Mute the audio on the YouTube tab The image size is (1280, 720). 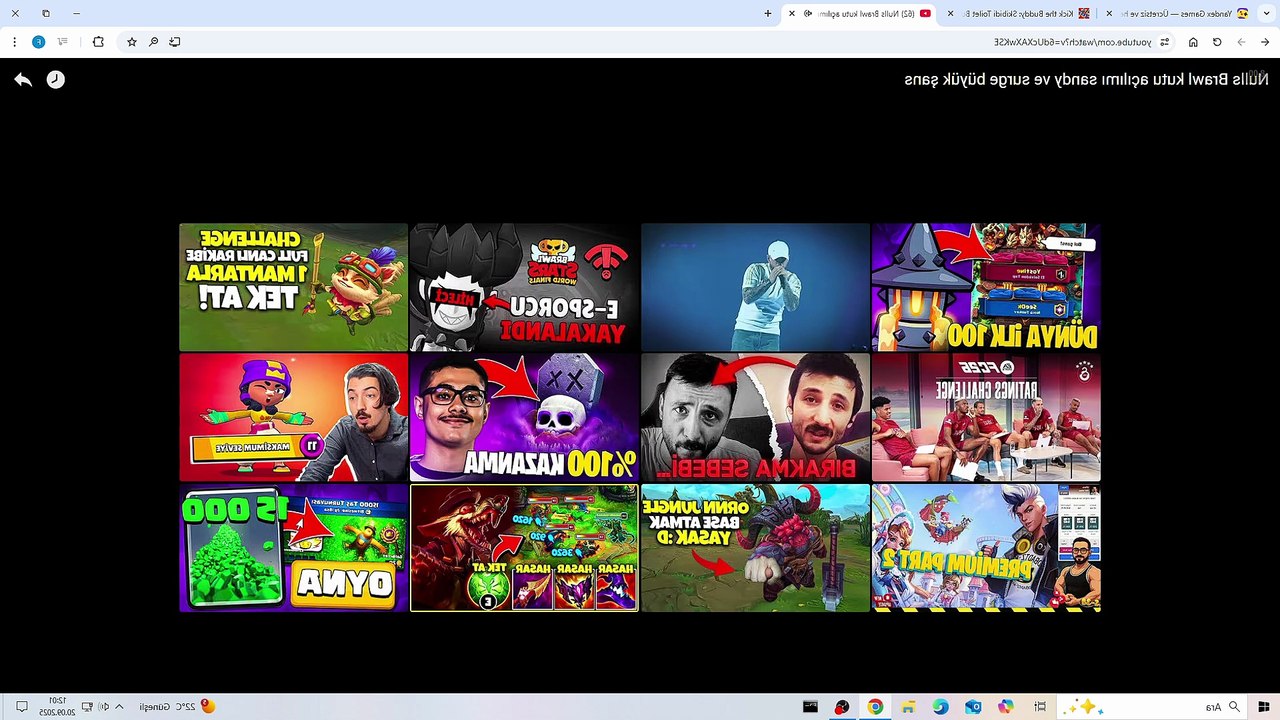pos(808,13)
